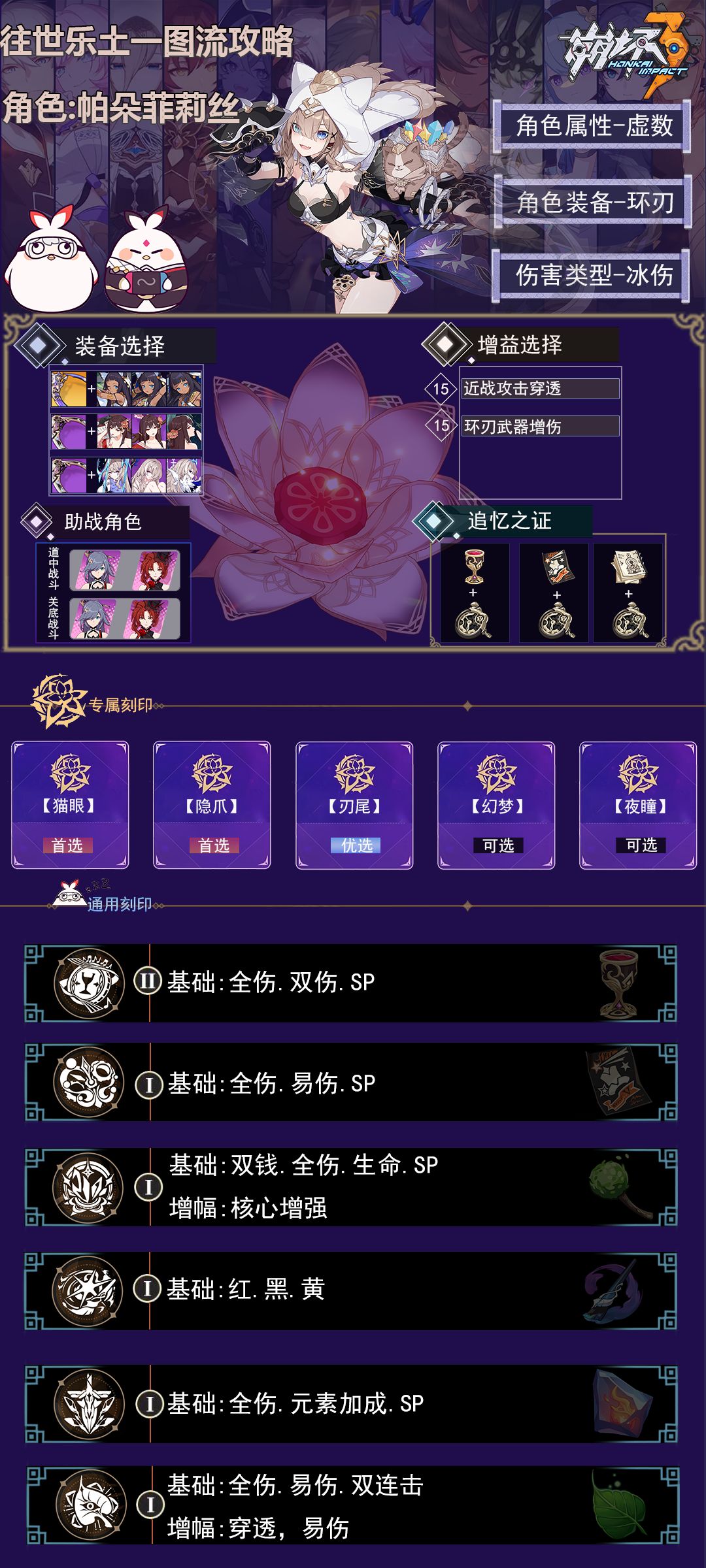The width and height of the screenshot is (706, 1568).
Task: Click the burning stone icon in 元素加成 row
Action: click(x=622, y=1405)
